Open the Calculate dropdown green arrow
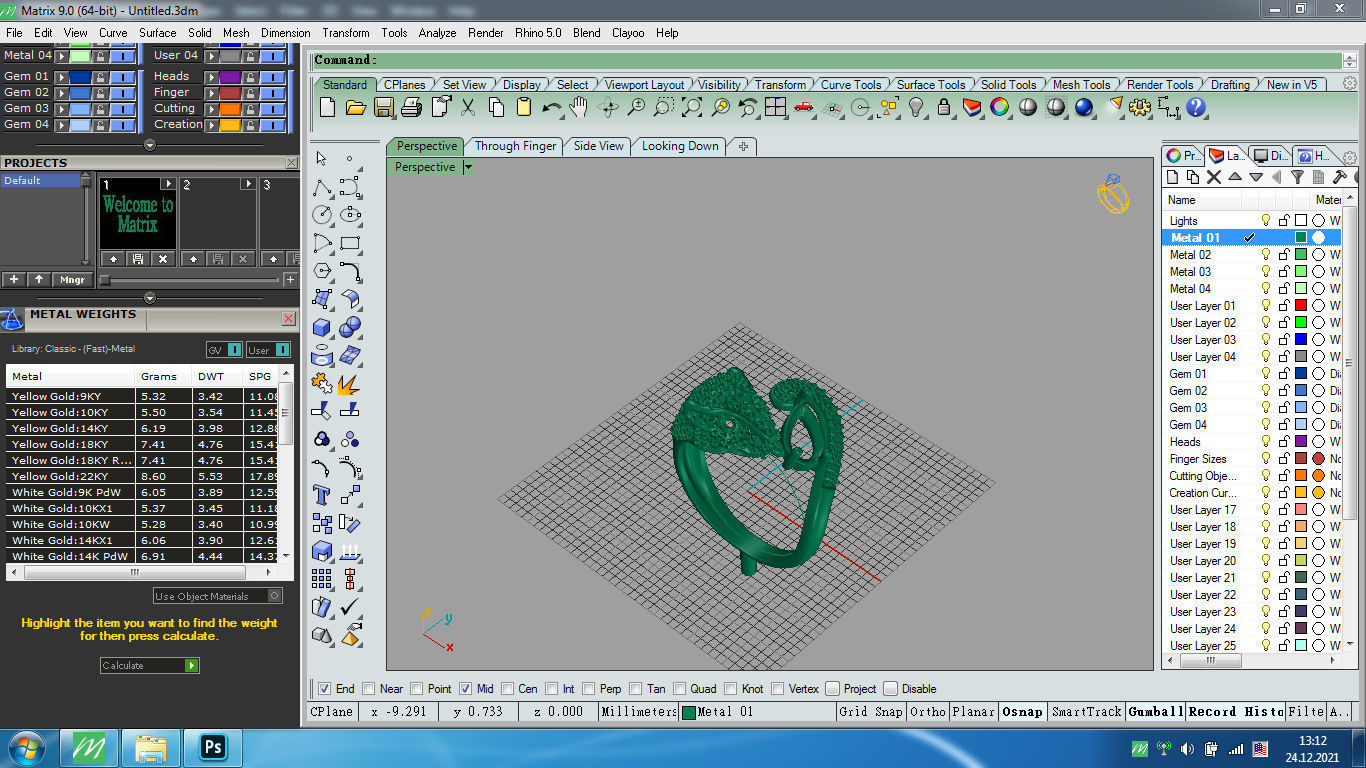This screenshot has width=1366, height=768. point(192,665)
